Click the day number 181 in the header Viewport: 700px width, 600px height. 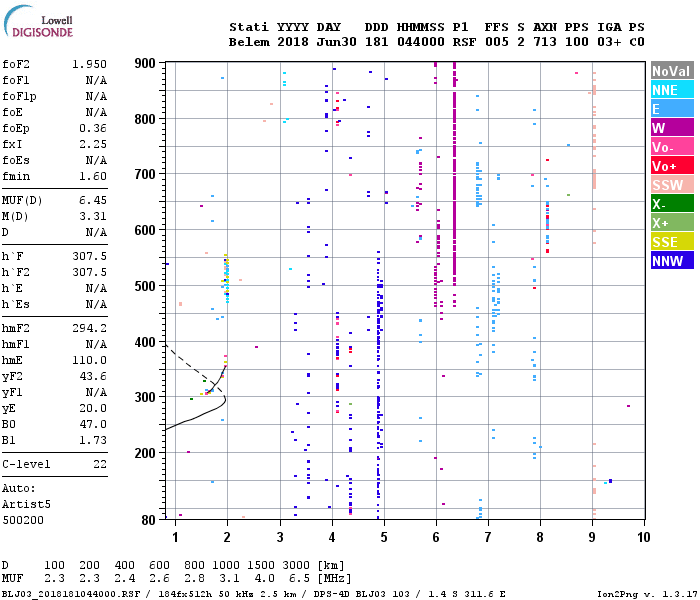376,42
